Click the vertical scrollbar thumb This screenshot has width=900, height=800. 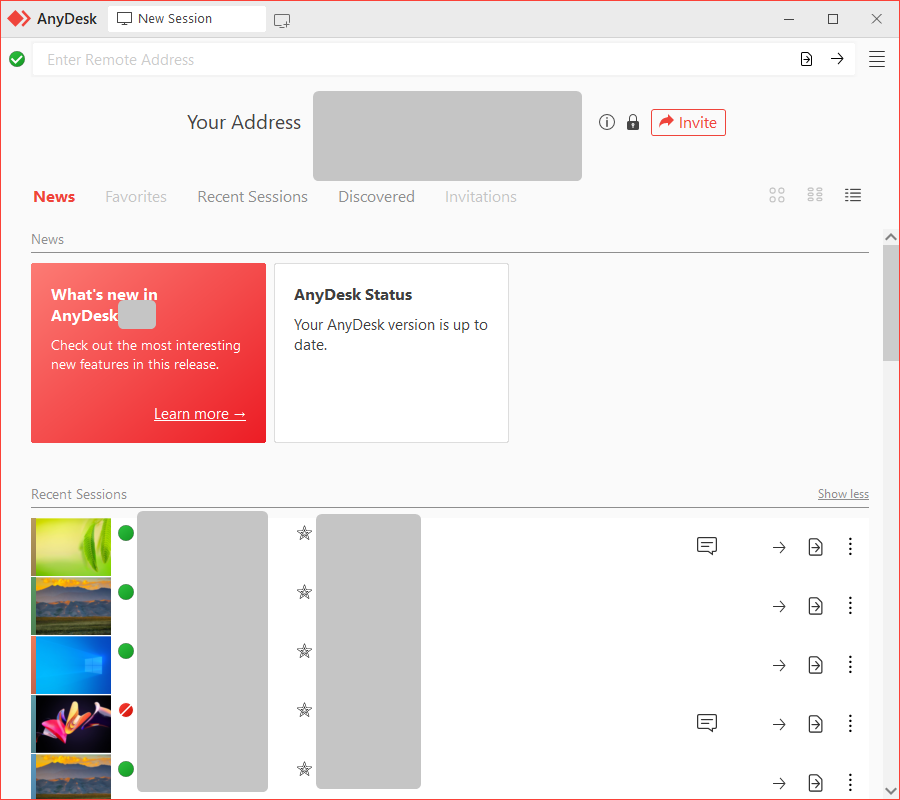(891, 303)
